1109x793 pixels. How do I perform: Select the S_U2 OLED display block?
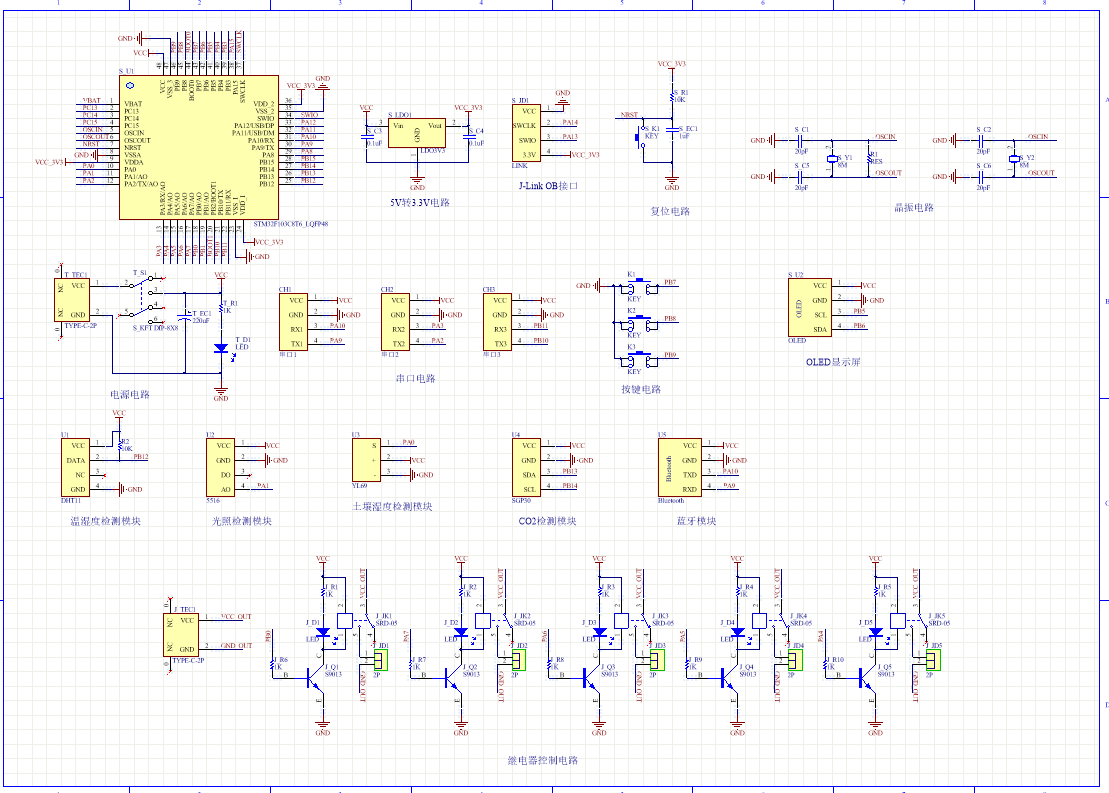point(810,307)
